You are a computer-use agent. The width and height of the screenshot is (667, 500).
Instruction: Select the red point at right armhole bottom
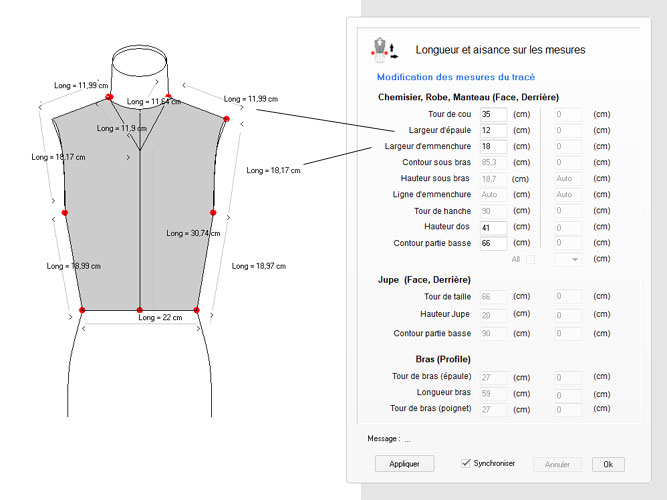[214, 212]
